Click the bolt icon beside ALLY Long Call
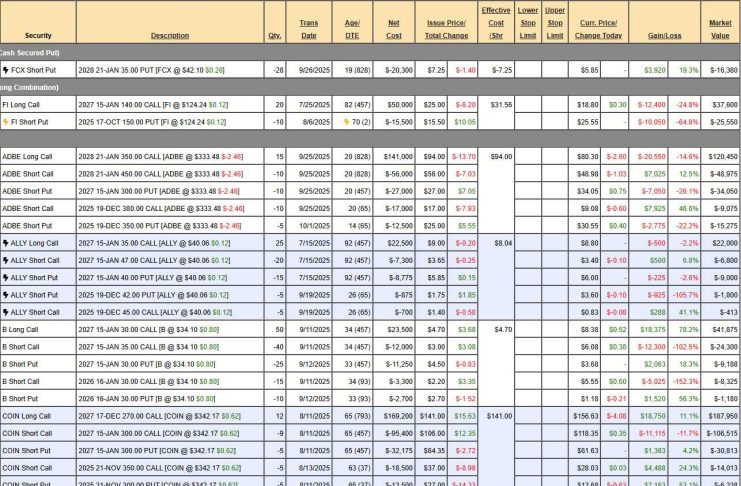Screen dimensions: 741x486 [x=6, y=242]
